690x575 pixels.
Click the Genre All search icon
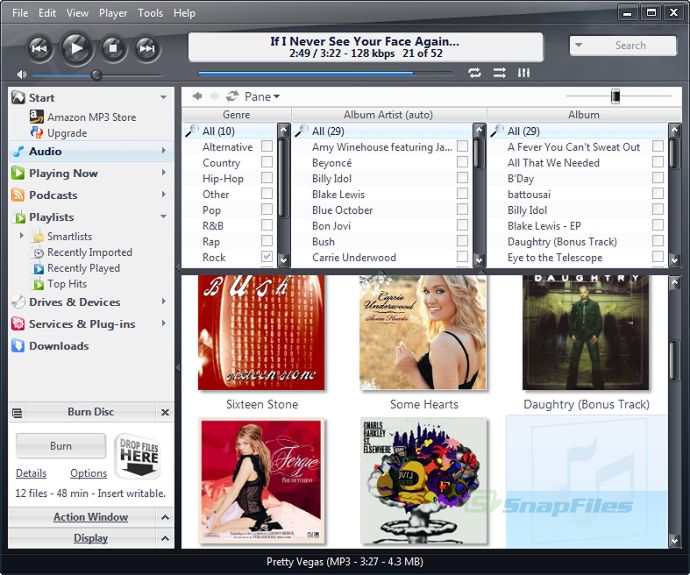pos(192,131)
